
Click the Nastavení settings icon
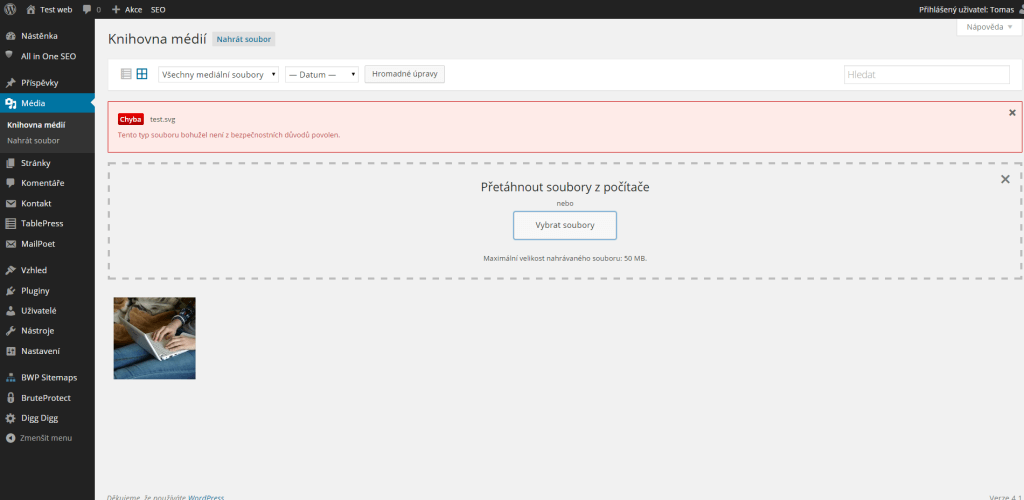click(x=10, y=351)
